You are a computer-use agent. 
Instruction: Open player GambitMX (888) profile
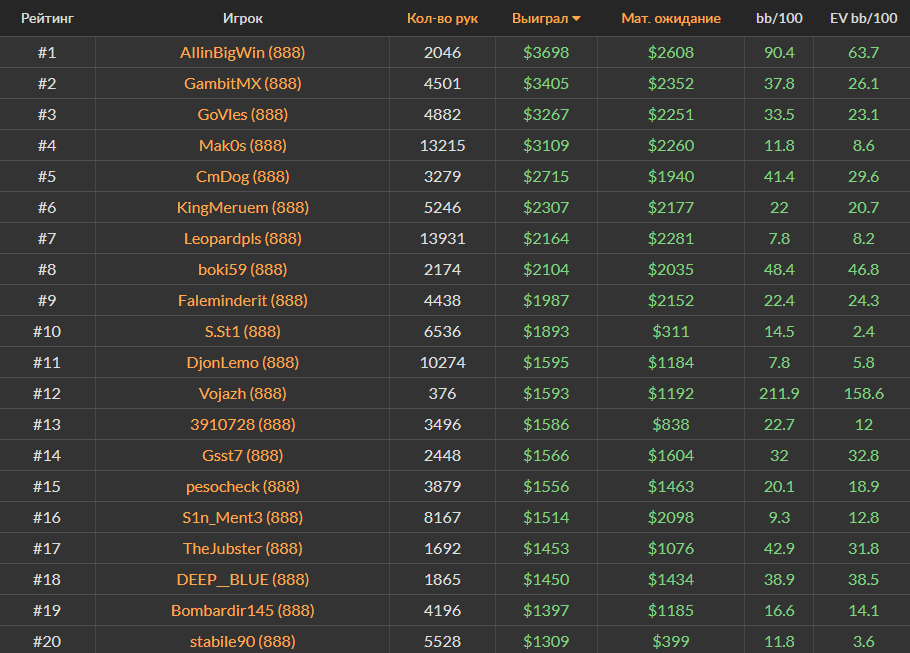click(x=243, y=83)
